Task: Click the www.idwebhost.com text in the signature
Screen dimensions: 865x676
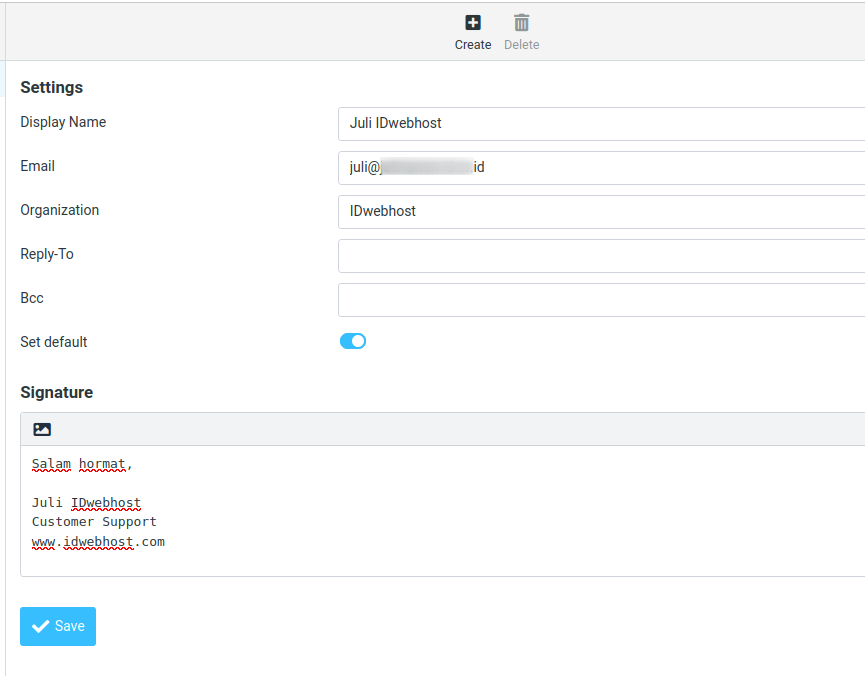Action: (98, 541)
